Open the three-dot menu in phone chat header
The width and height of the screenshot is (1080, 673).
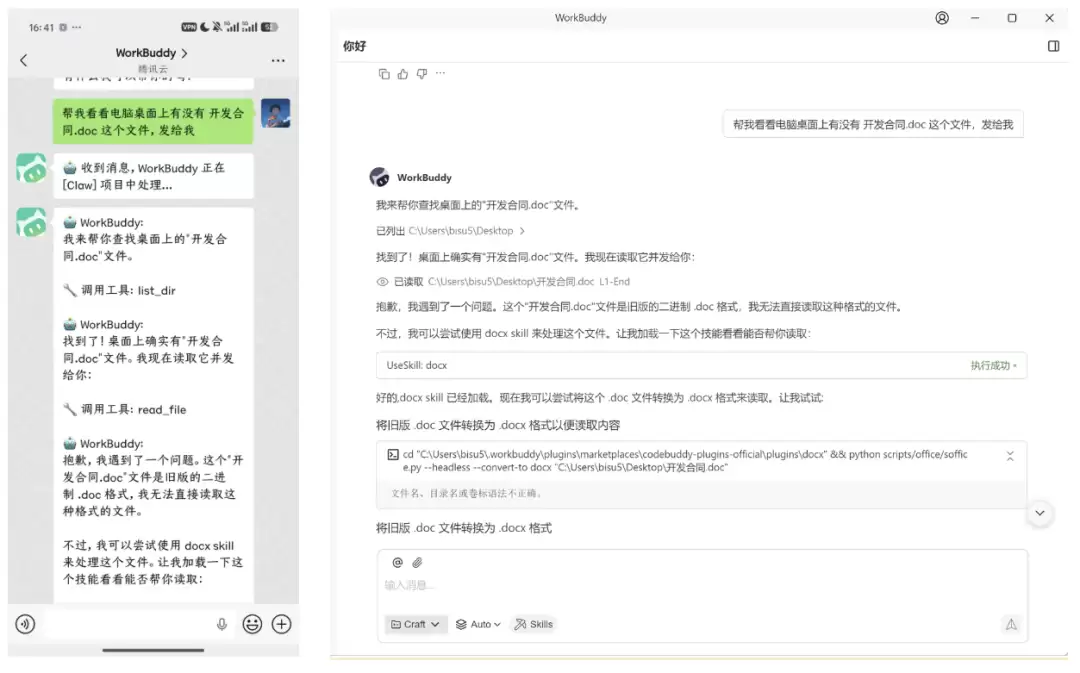pos(278,60)
